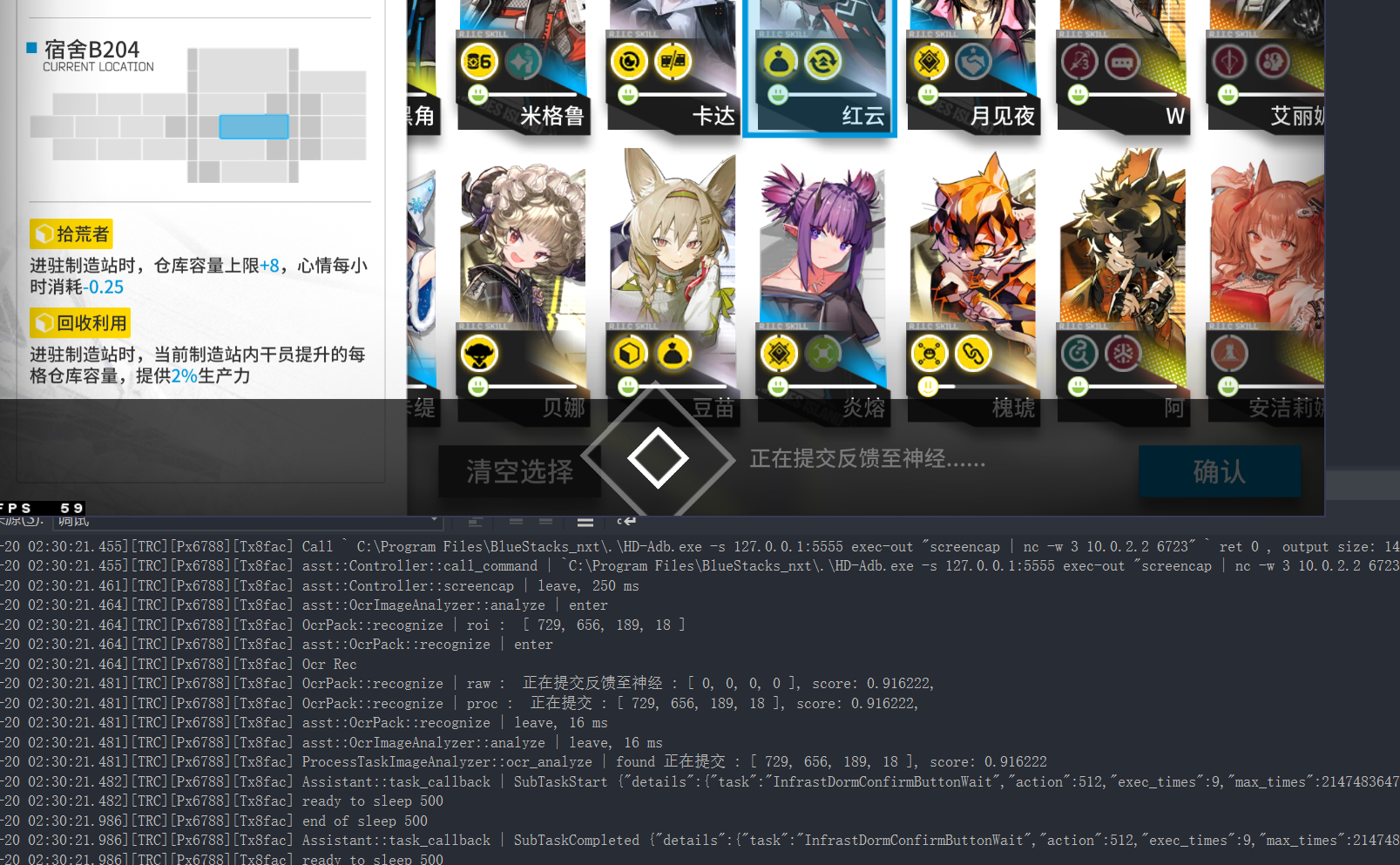Click 阿's second red skill icon
This screenshot has height=865, width=1400.
(x=1123, y=354)
